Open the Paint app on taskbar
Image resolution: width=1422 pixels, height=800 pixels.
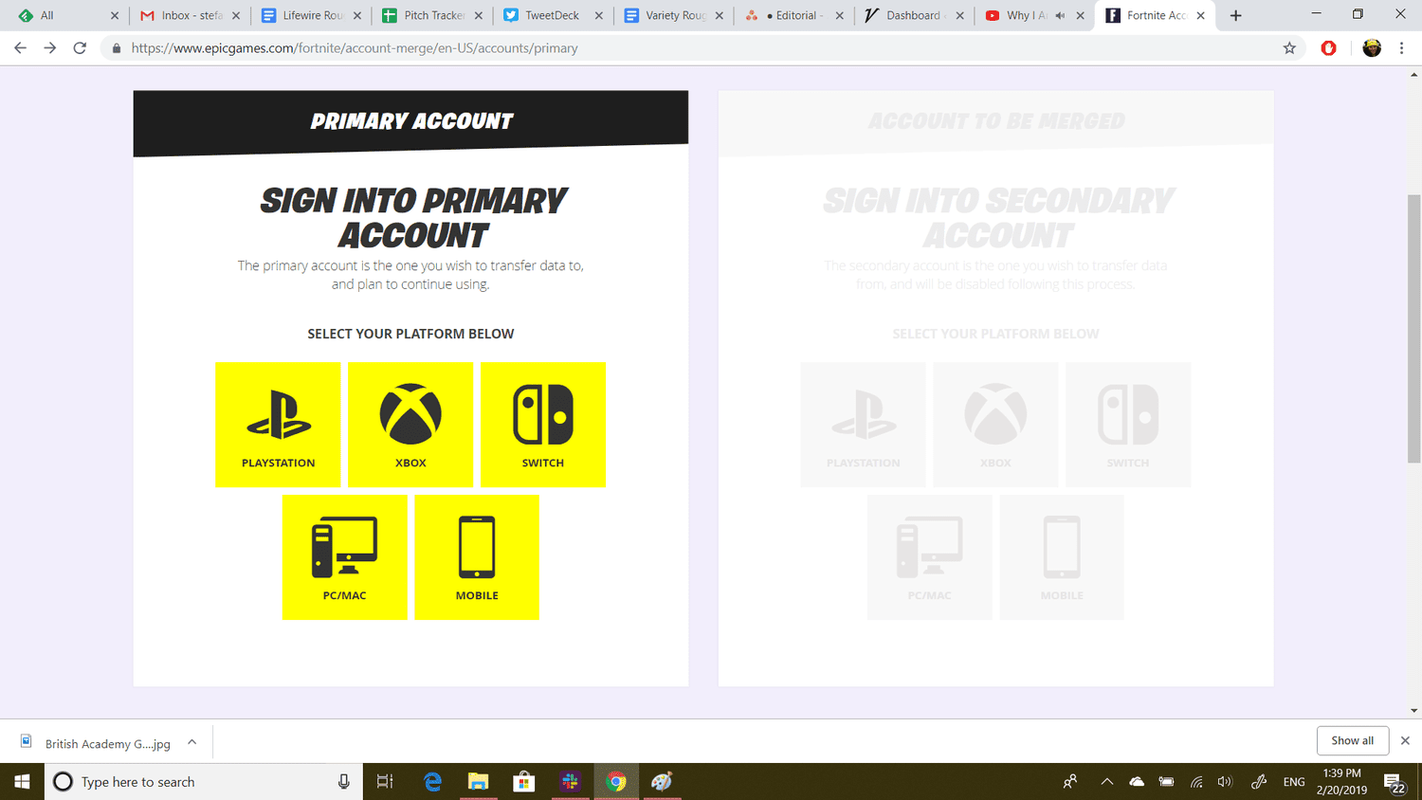[x=661, y=782]
